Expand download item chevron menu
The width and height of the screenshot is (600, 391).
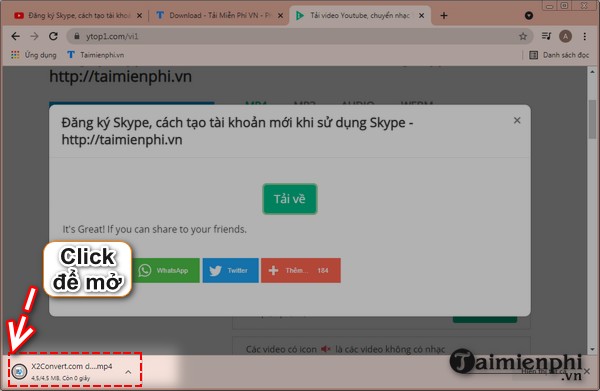pyautogui.click(x=129, y=371)
